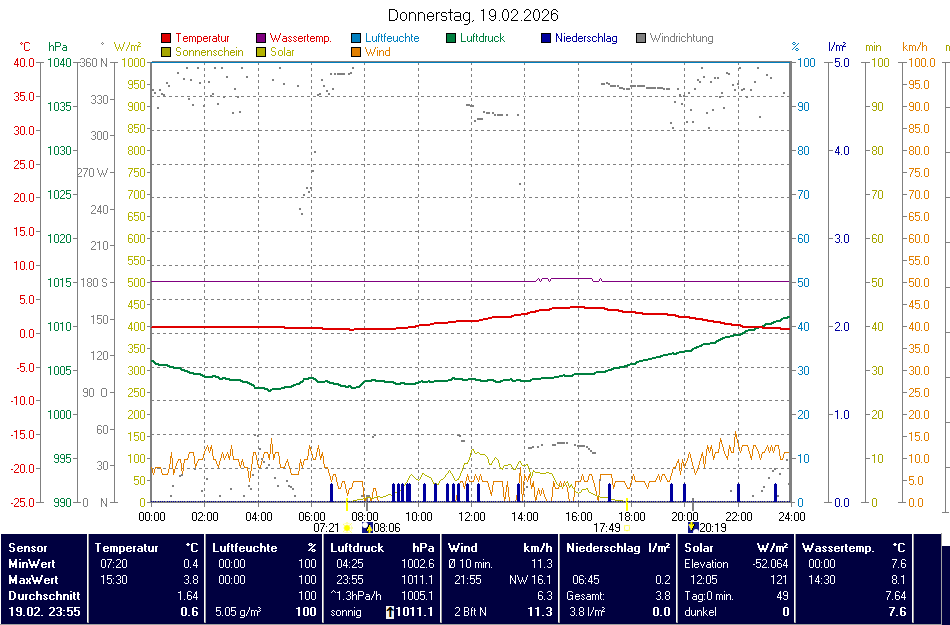
Task: Click the green Luftdruck legend square
Action: click(x=452, y=39)
